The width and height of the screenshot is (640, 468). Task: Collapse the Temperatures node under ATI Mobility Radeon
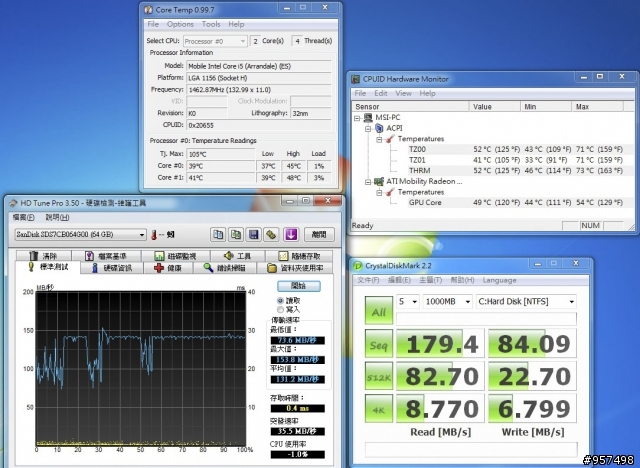[379, 192]
